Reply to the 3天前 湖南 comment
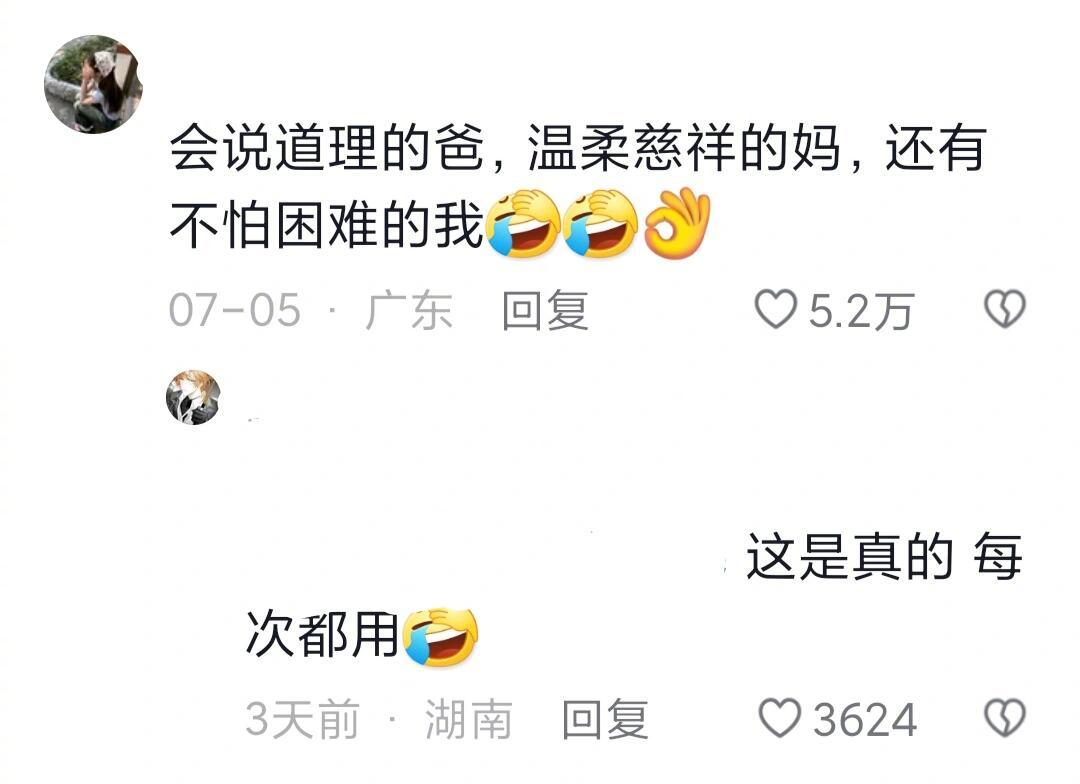This screenshot has width=1080, height=784. pyautogui.click(x=605, y=719)
